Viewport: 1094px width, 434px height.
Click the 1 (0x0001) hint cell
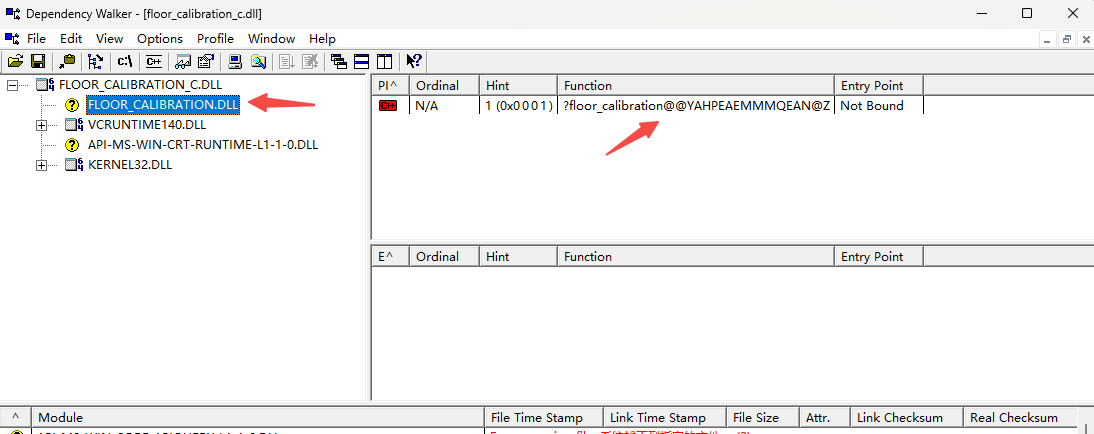point(518,105)
